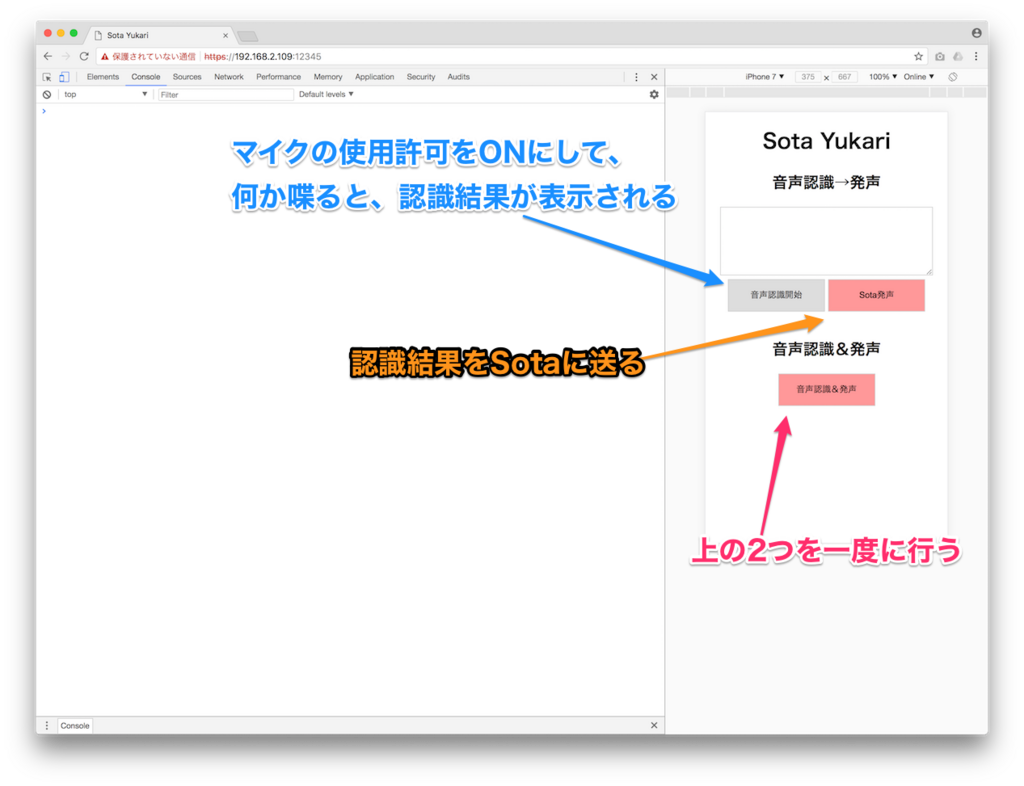Open the Memory tab
This screenshot has height=786, width=1024.
click(328, 77)
